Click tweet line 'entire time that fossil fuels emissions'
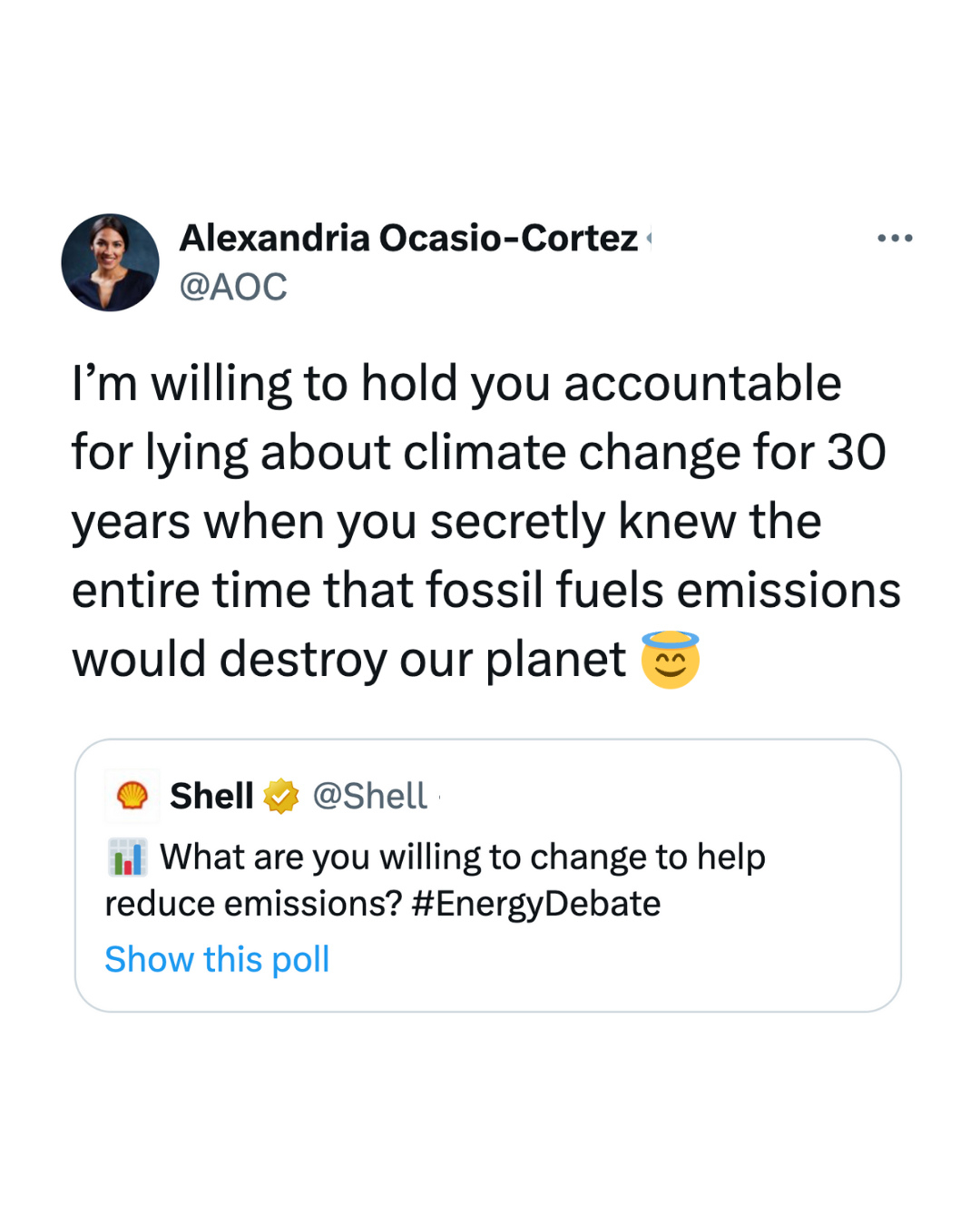This screenshot has width=980, height=1225. pos(485,591)
